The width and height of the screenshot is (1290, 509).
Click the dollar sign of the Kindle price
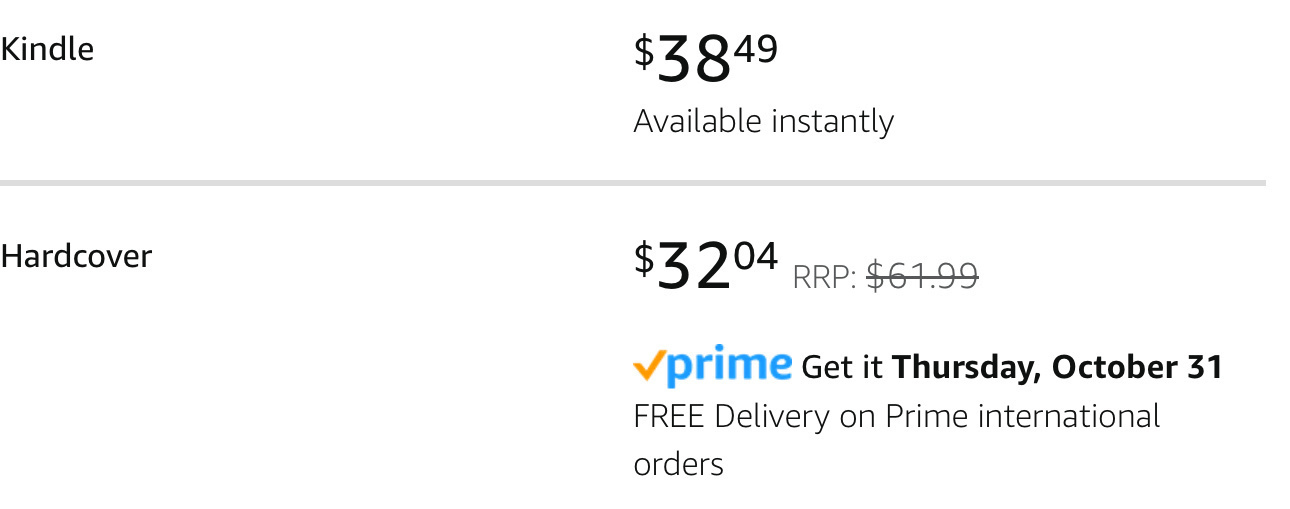click(x=644, y=51)
